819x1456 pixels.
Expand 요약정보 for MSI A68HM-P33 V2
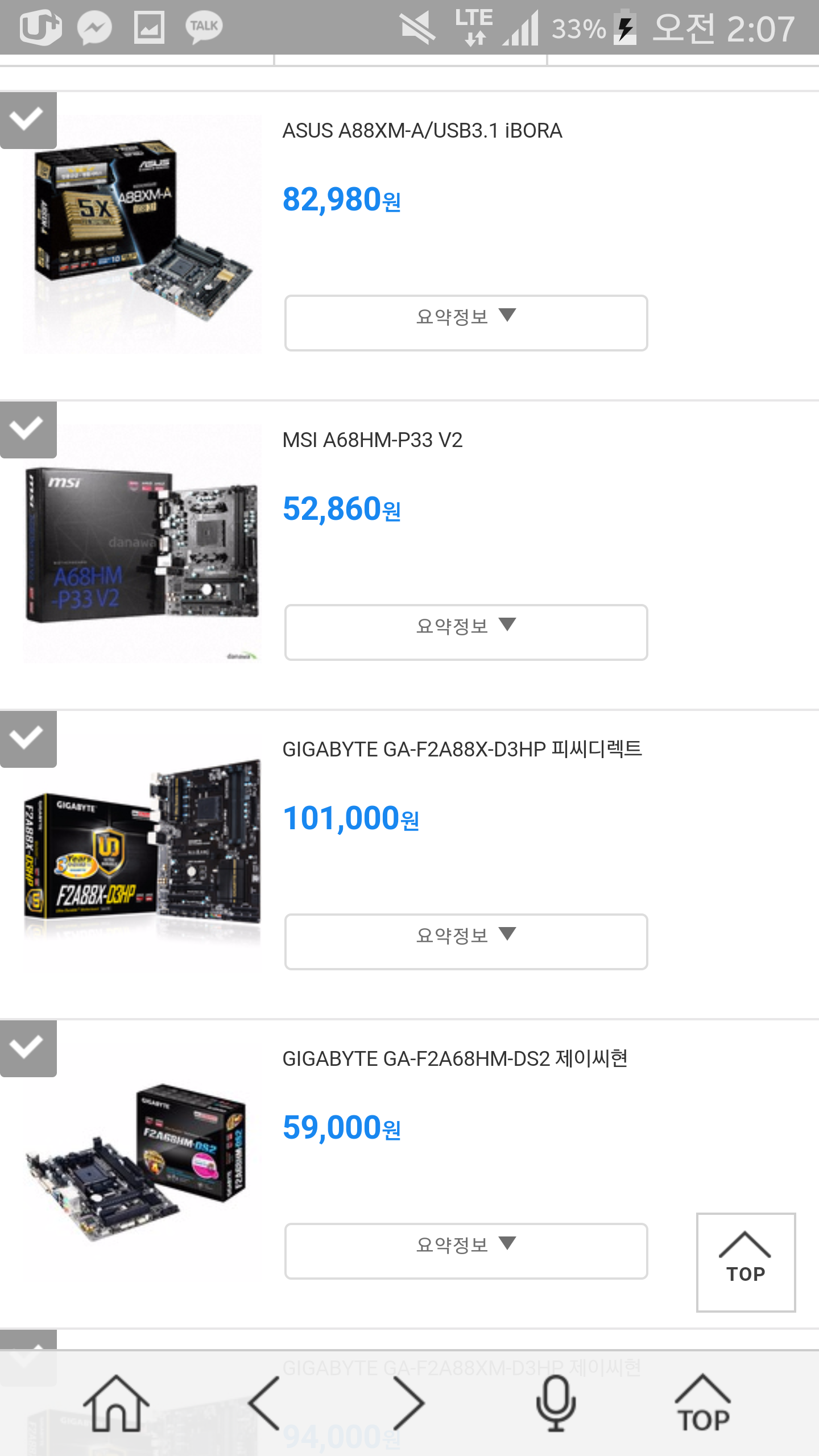[x=466, y=632]
